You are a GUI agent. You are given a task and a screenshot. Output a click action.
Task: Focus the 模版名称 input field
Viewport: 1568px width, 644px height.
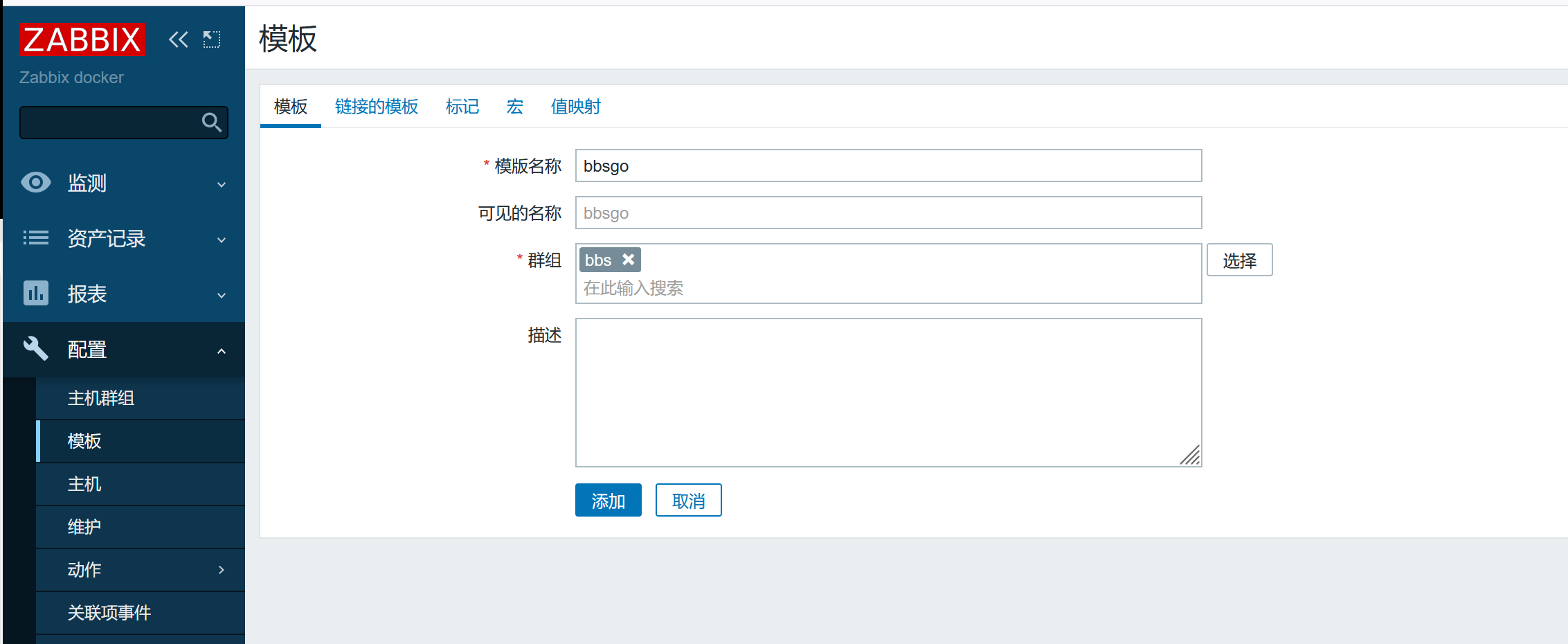coord(889,166)
